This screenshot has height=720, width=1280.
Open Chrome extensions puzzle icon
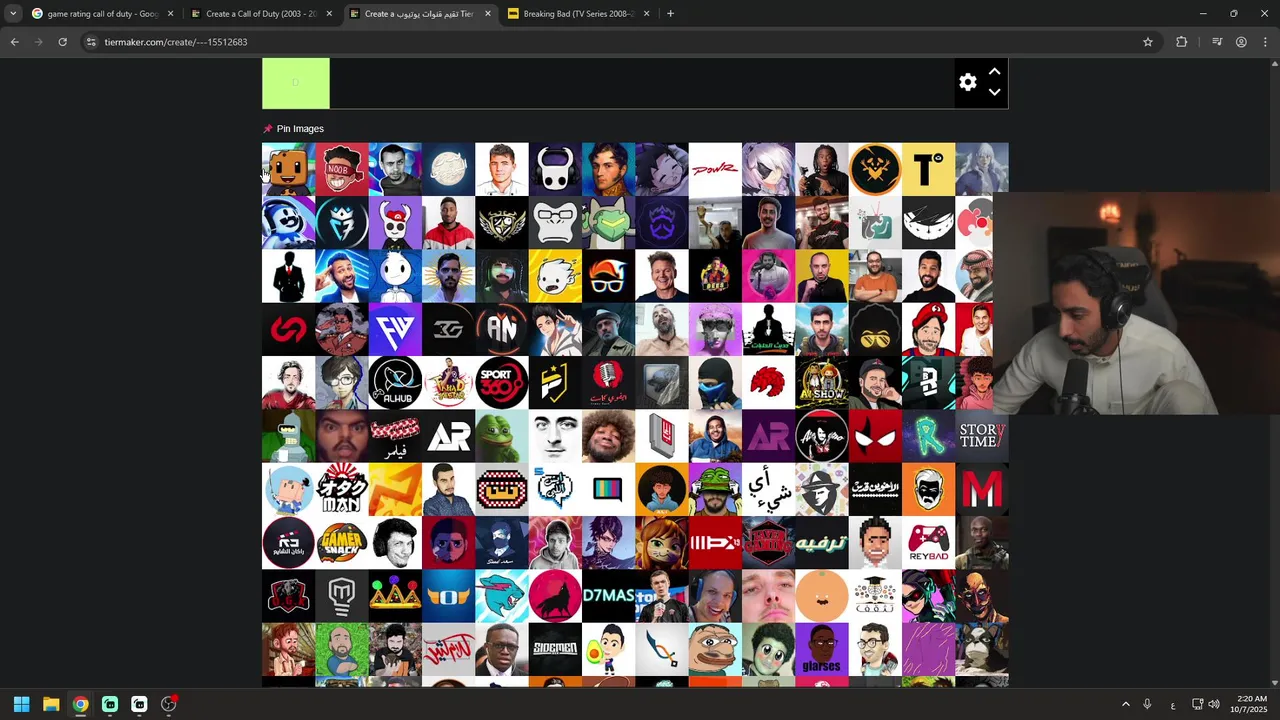[1182, 42]
